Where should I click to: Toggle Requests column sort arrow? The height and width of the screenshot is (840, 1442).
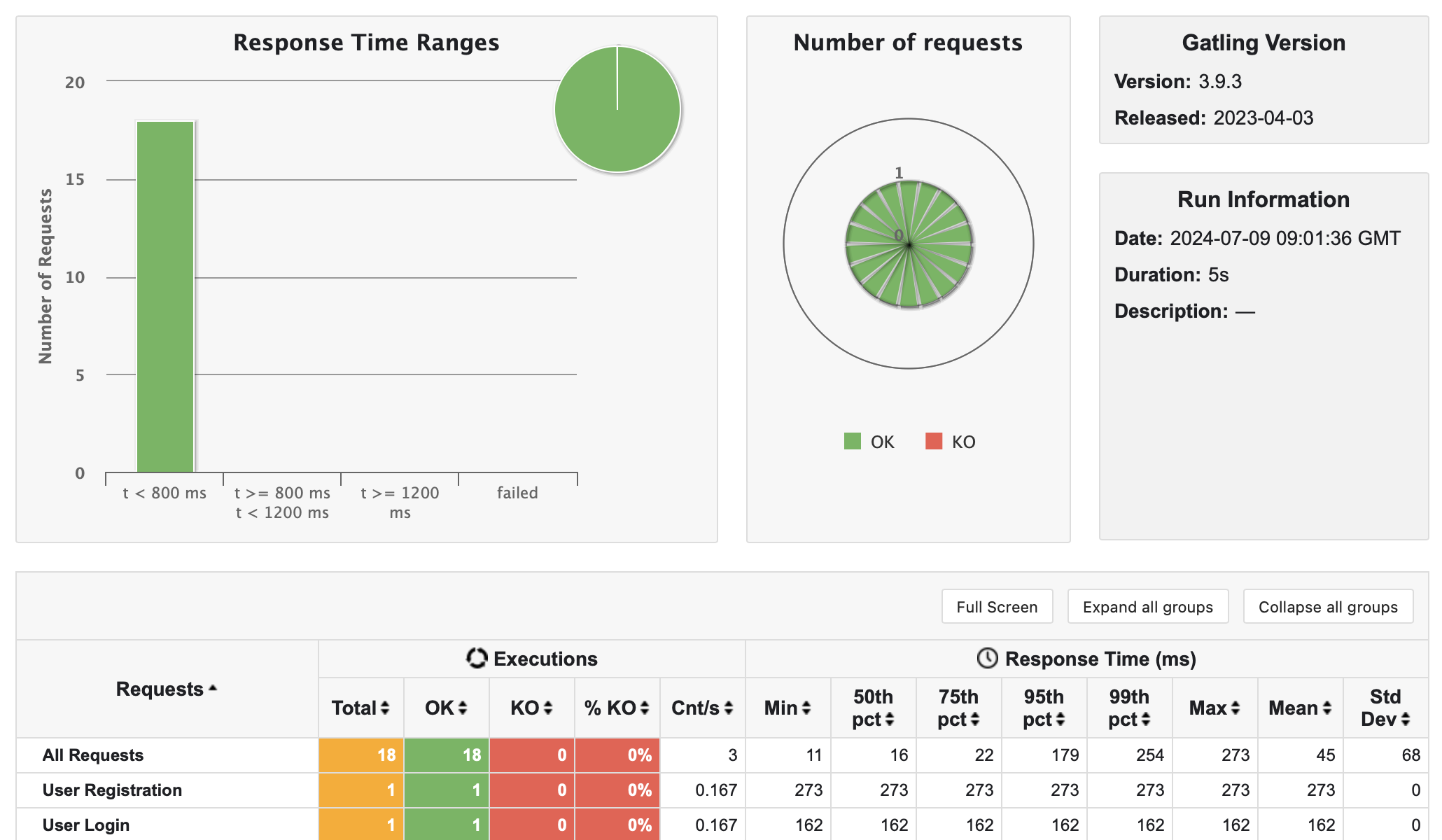pos(213,689)
